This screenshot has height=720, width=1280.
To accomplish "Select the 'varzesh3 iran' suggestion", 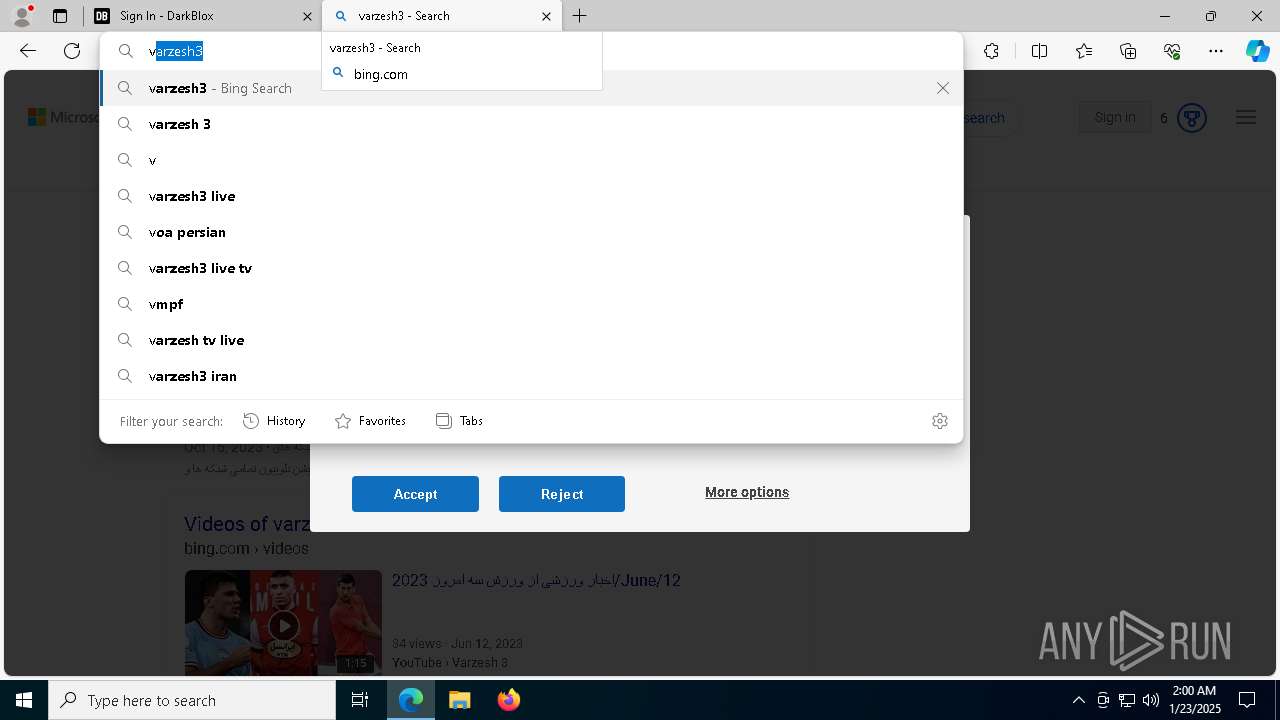I will (531, 376).
